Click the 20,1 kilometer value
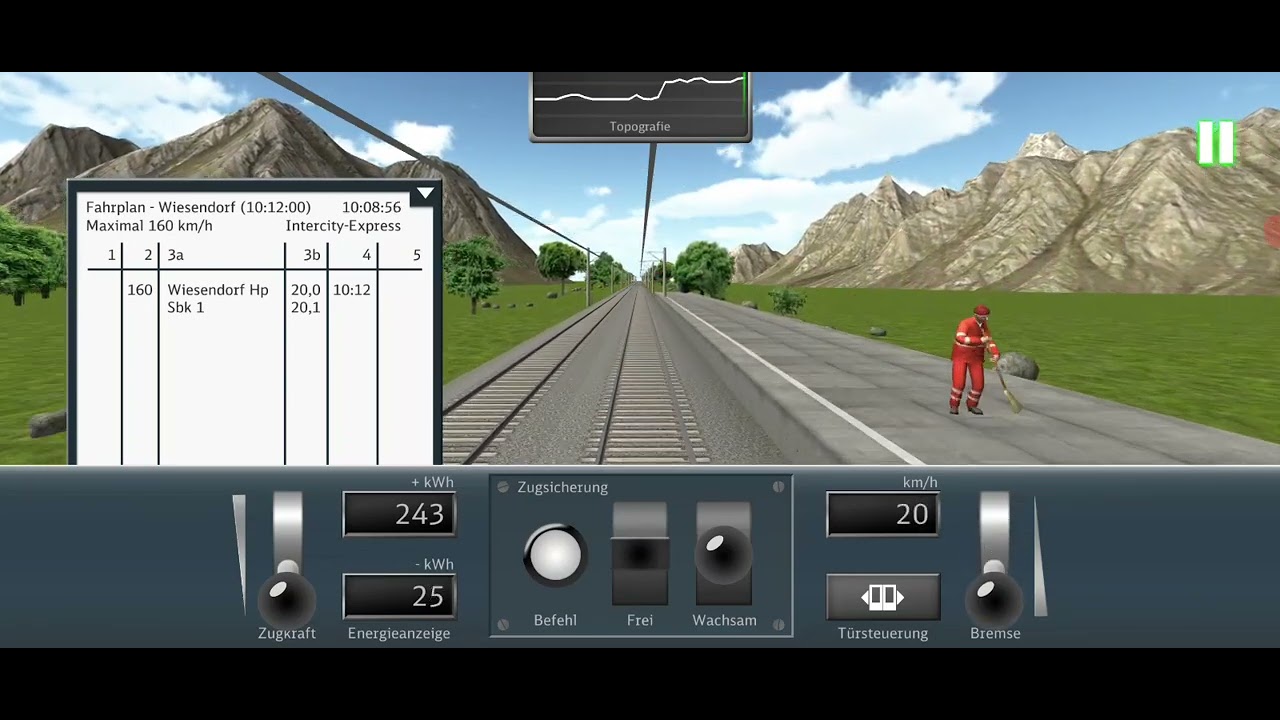Viewport: 1280px width, 720px height. pyautogui.click(x=306, y=307)
